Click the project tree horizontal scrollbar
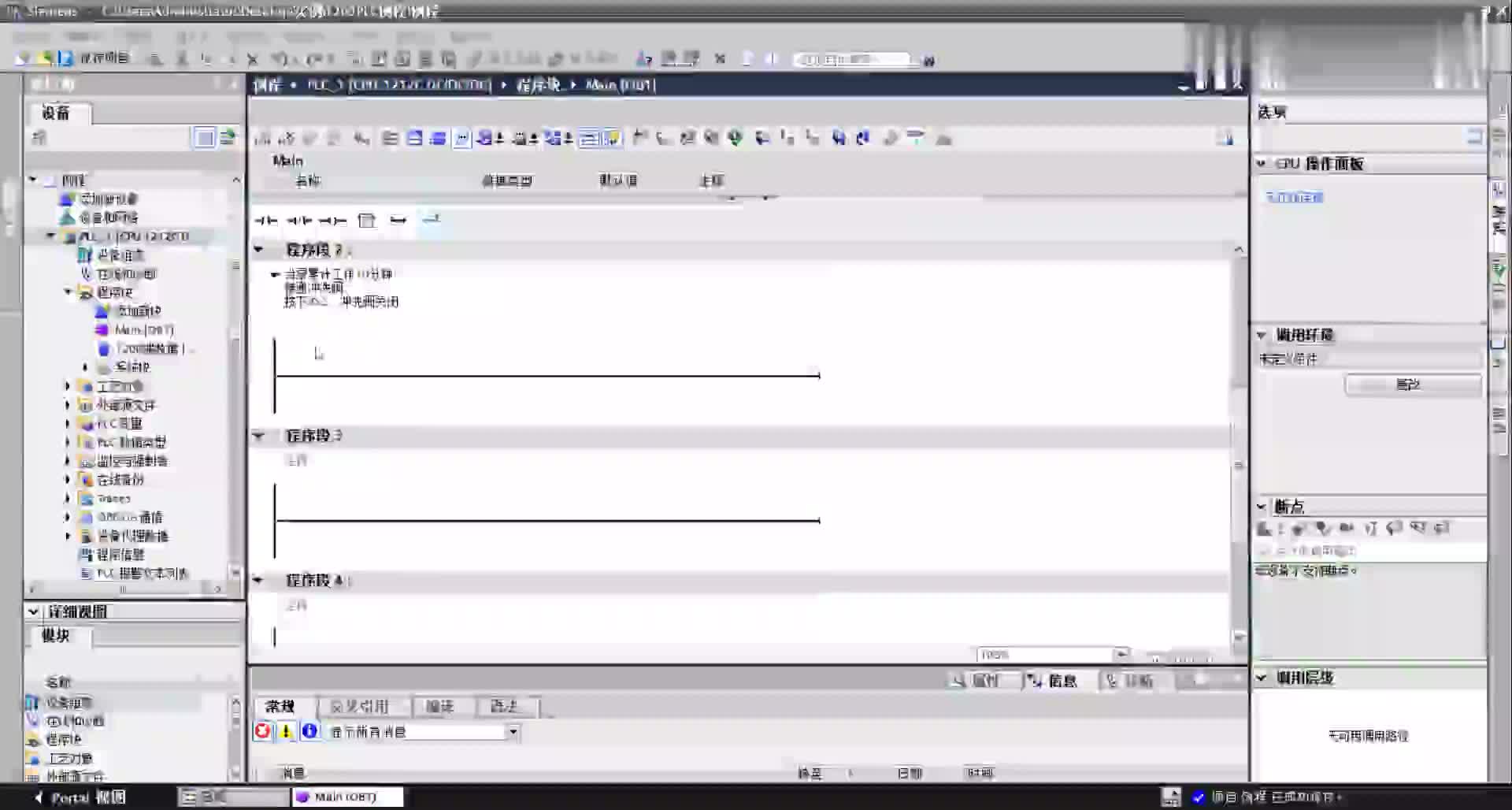Image resolution: width=1512 pixels, height=810 pixels. click(x=126, y=589)
